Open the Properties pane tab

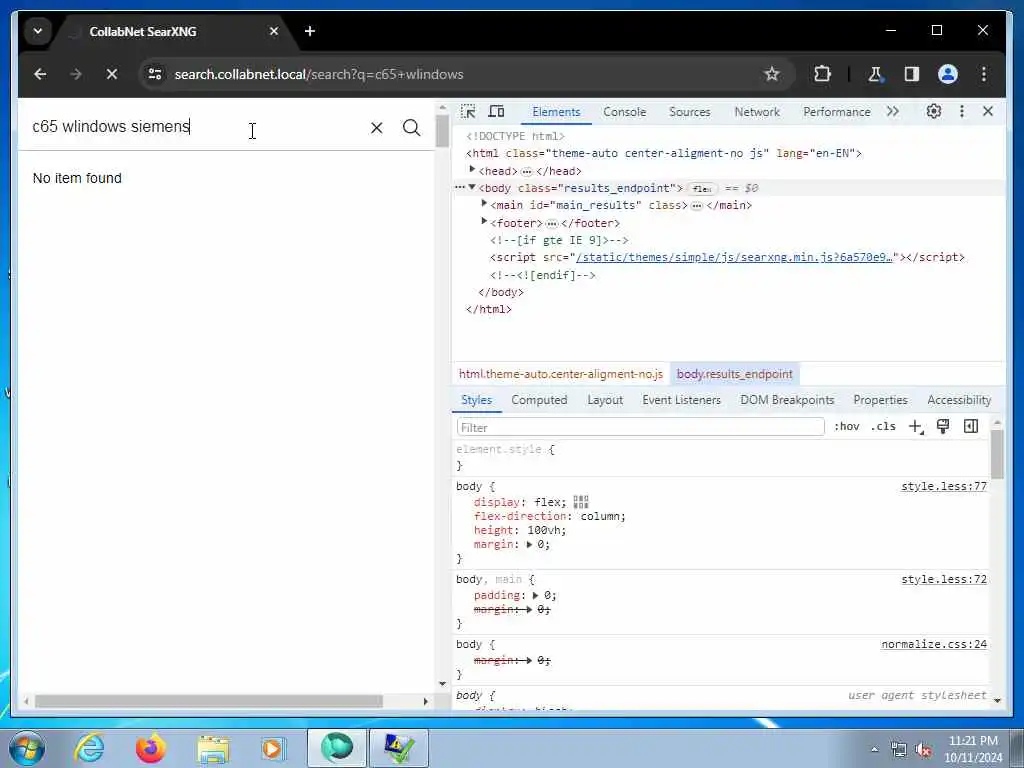pos(880,400)
